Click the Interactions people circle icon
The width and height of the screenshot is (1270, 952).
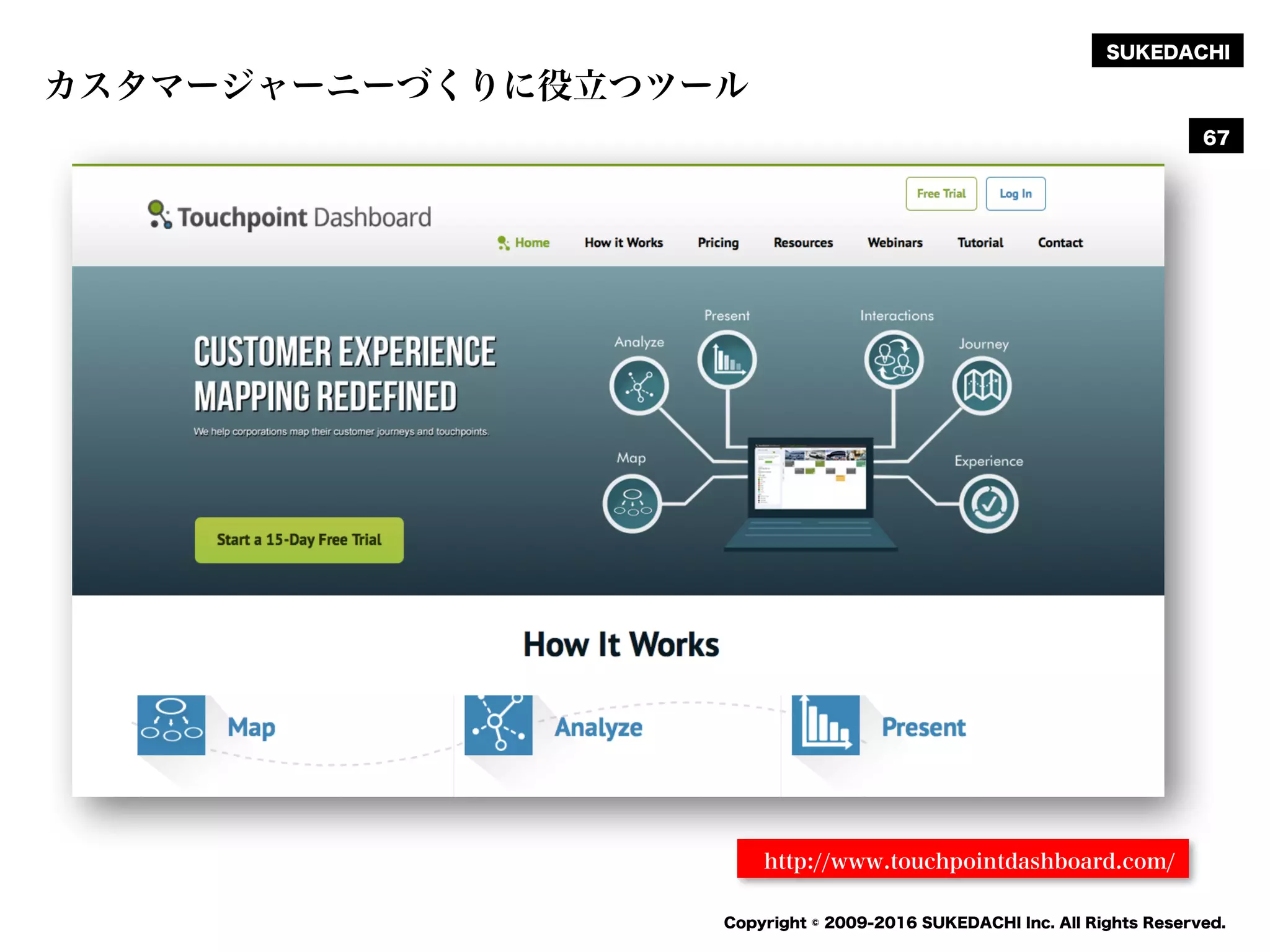(x=894, y=359)
